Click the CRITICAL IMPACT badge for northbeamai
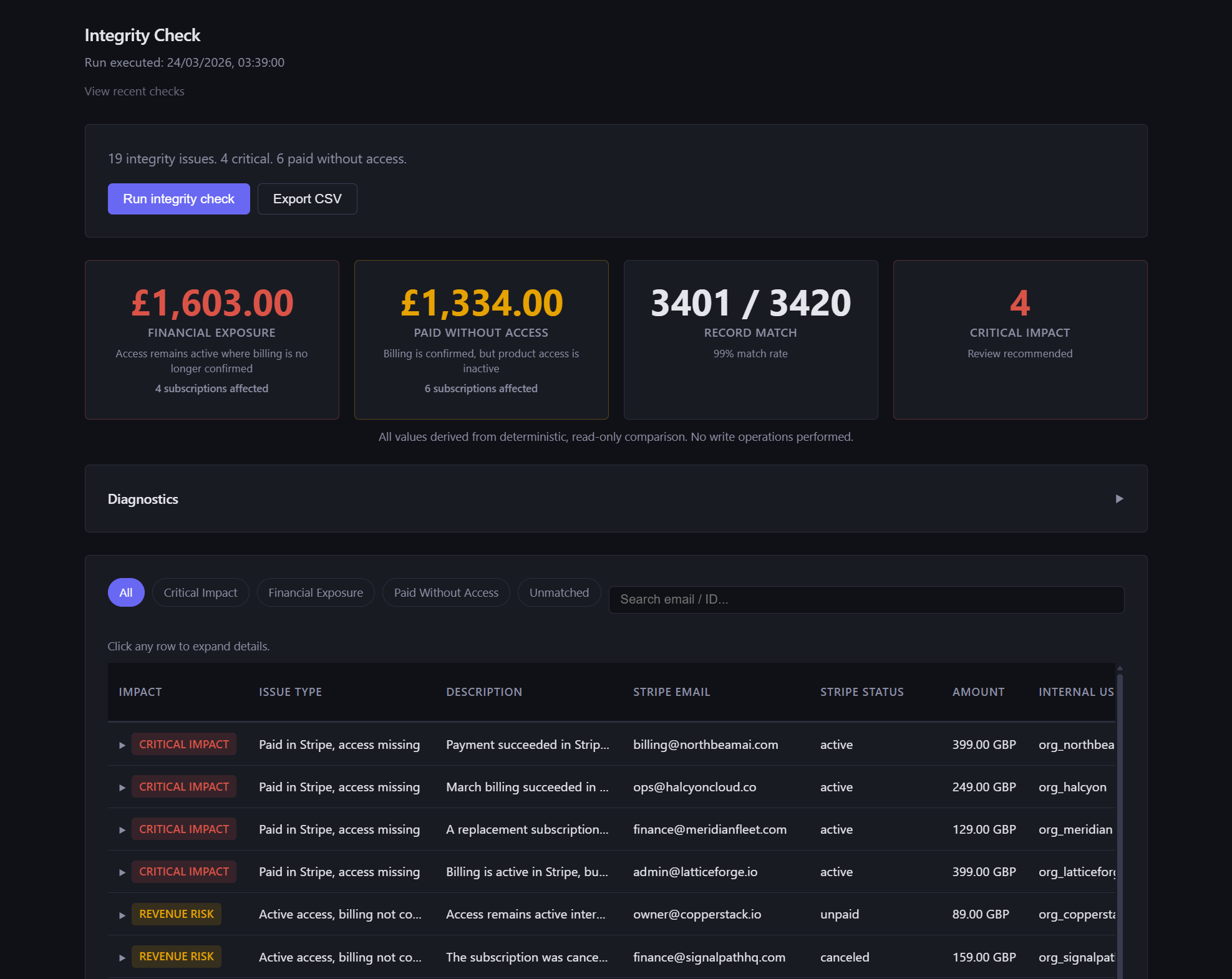Image resolution: width=1232 pixels, height=979 pixels. click(x=184, y=745)
